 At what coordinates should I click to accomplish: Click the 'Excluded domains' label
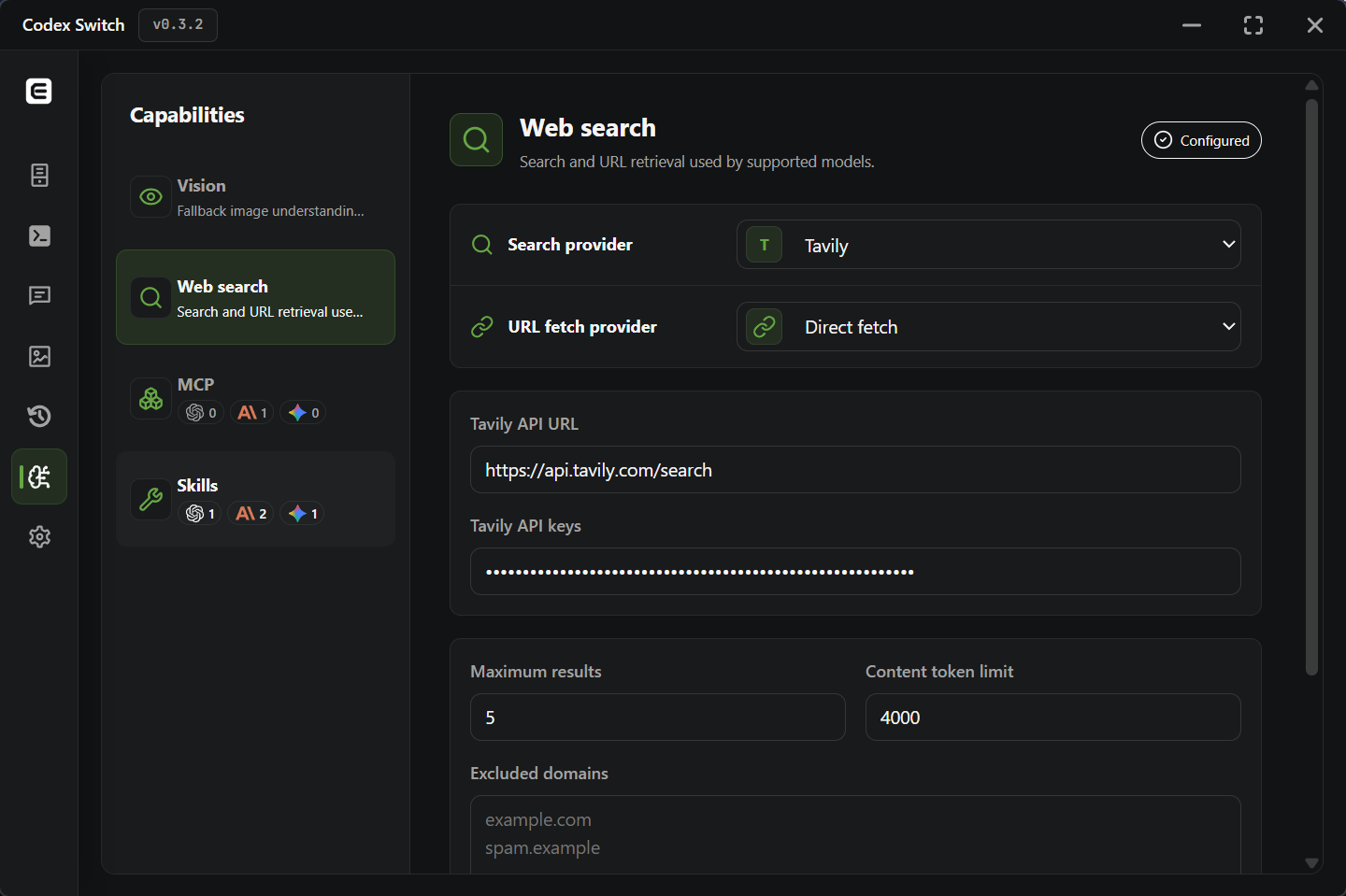point(539,774)
